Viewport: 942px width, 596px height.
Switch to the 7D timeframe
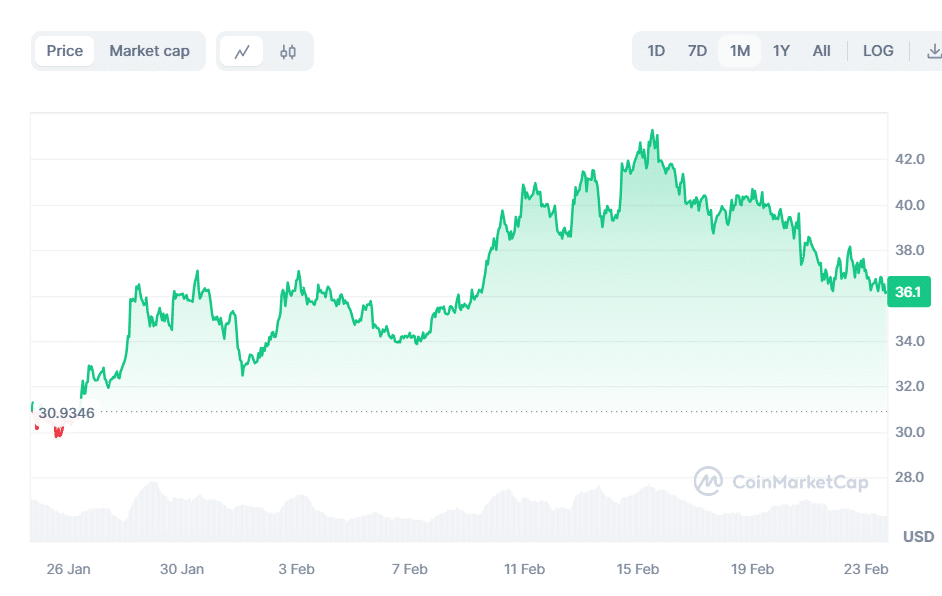coord(697,50)
